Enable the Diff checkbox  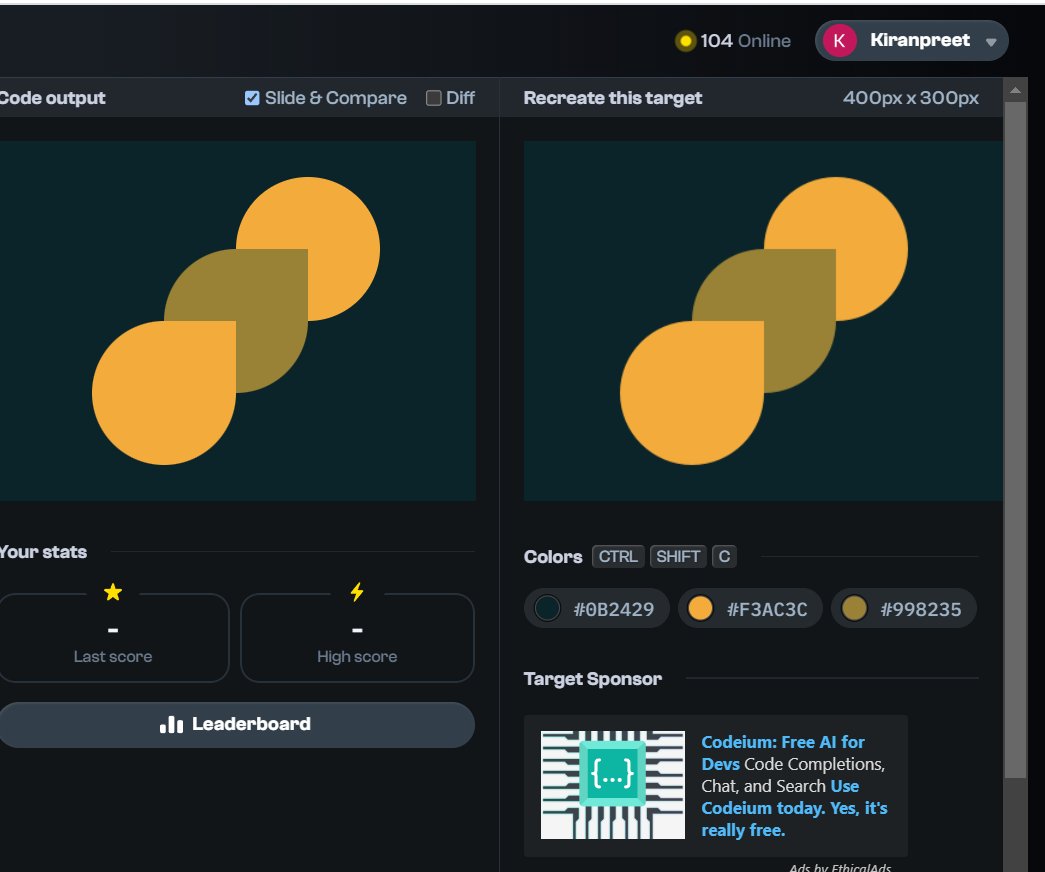pos(433,98)
